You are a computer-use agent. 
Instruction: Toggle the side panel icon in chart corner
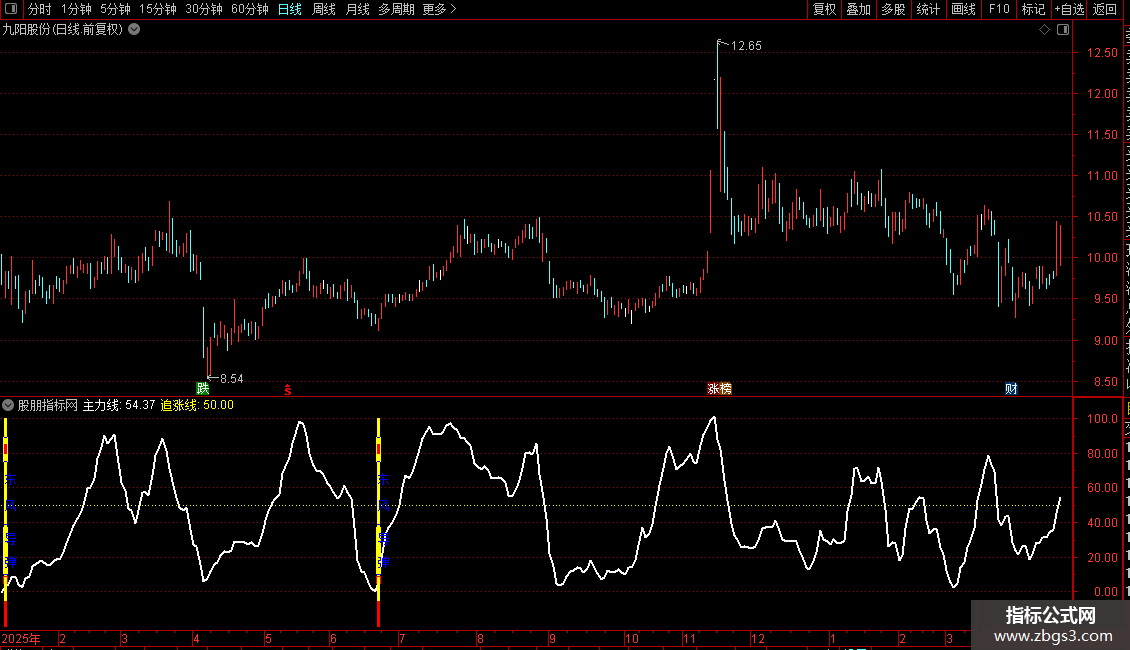(1063, 30)
